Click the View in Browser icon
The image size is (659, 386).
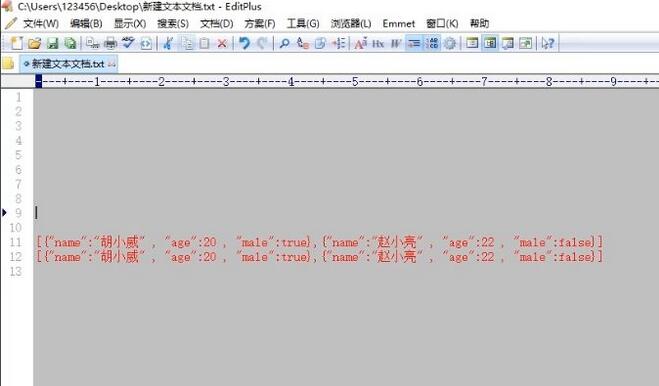146,43
